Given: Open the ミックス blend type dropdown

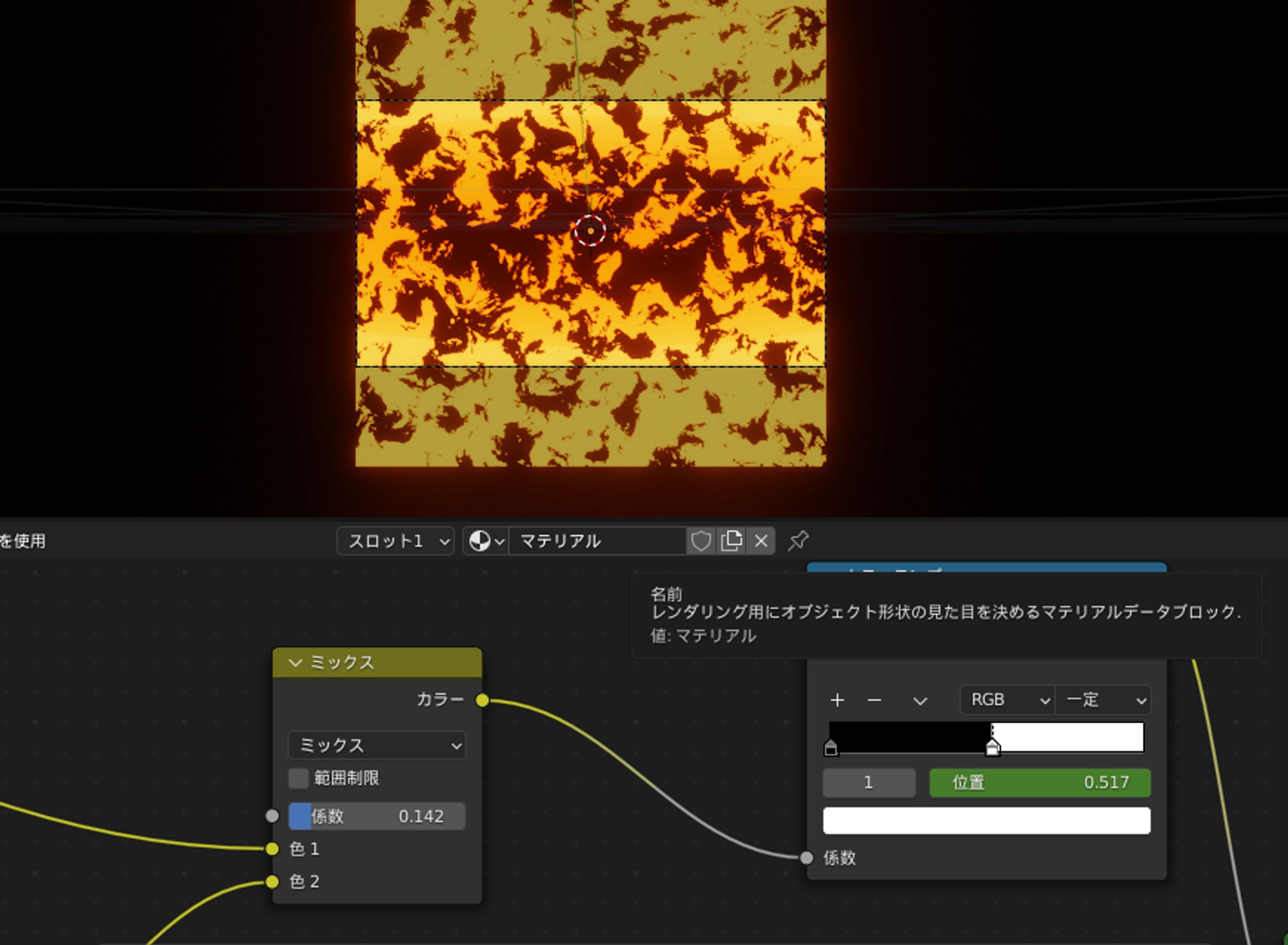Looking at the screenshot, I should tap(377, 746).
